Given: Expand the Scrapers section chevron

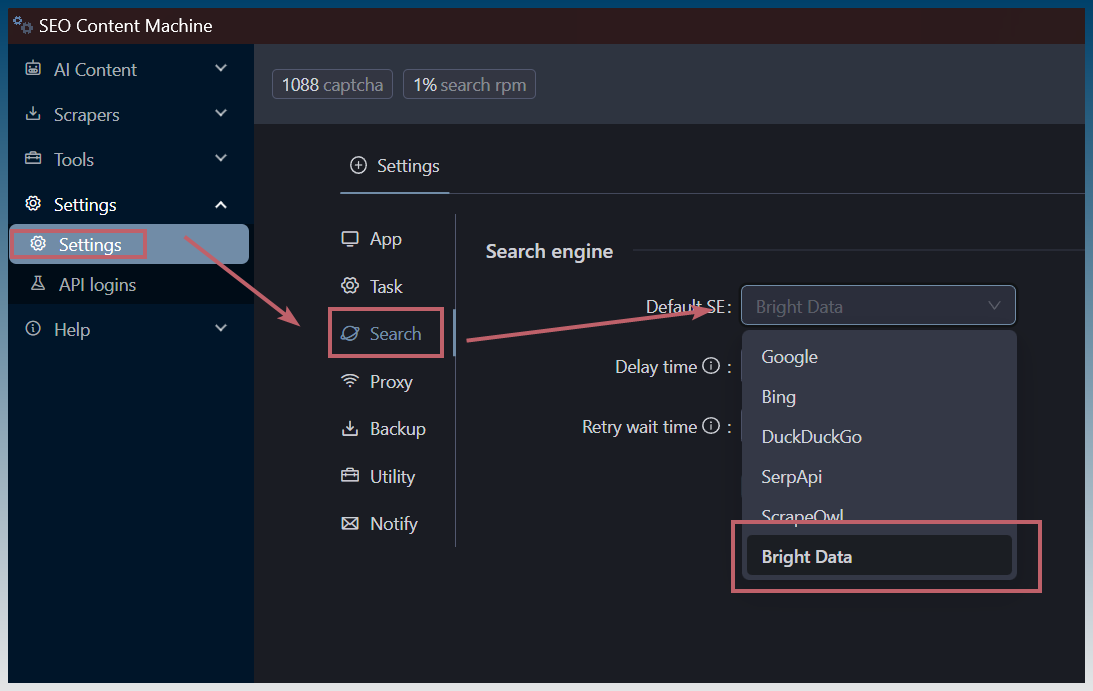Looking at the screenshot, I should (x=221, y=113).
